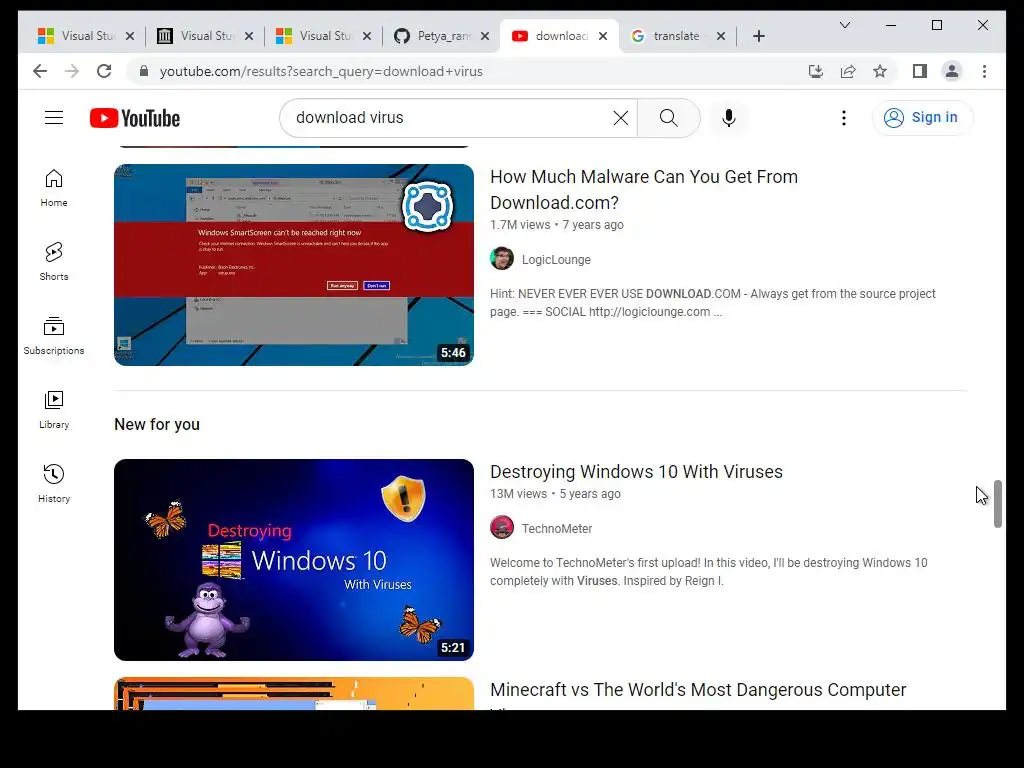
Task: Go back with the browser back arrow
Action: 40,71
